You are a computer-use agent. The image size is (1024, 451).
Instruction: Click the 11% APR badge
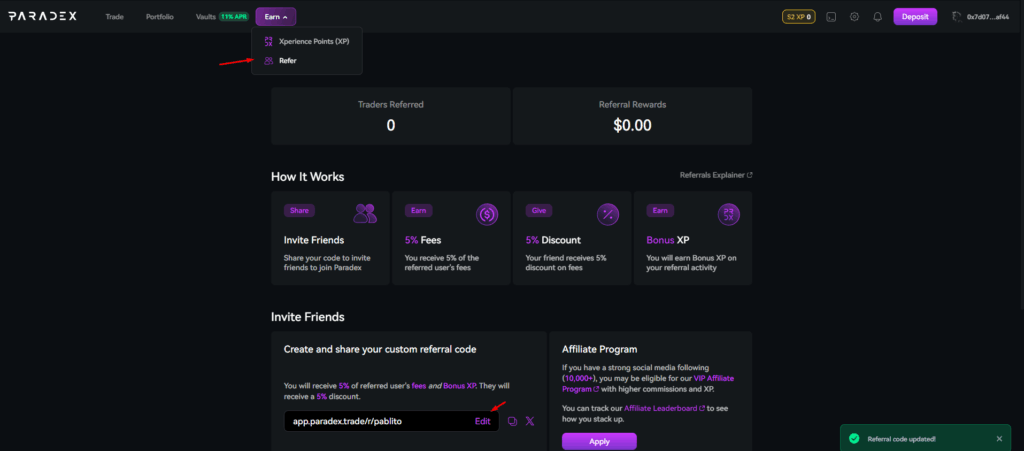pos(234,17)
